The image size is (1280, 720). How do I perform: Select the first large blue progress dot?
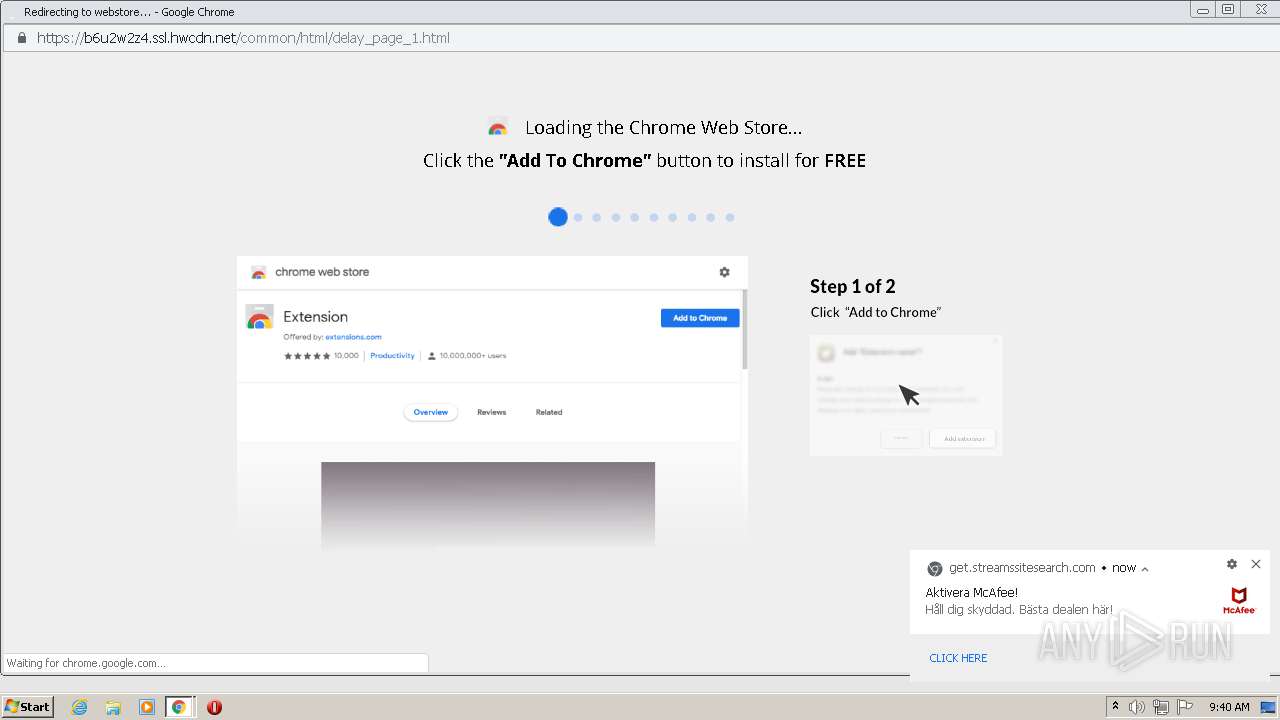coord(558,217)
